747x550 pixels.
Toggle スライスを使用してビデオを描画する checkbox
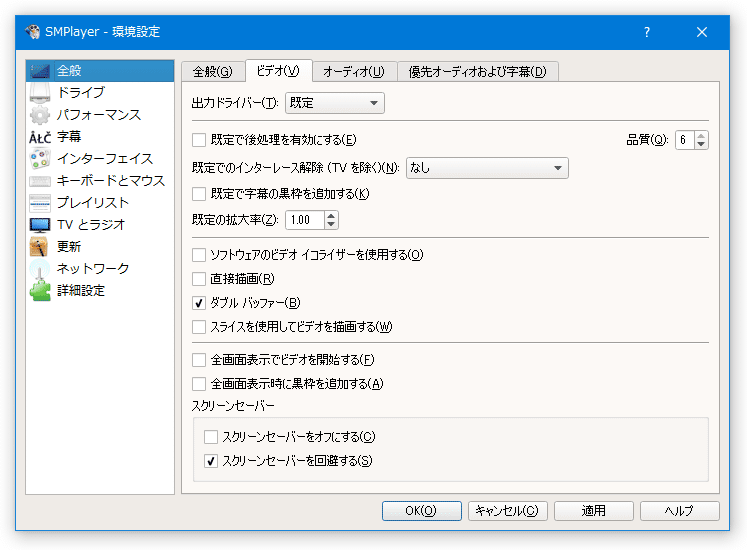point(199,327)
